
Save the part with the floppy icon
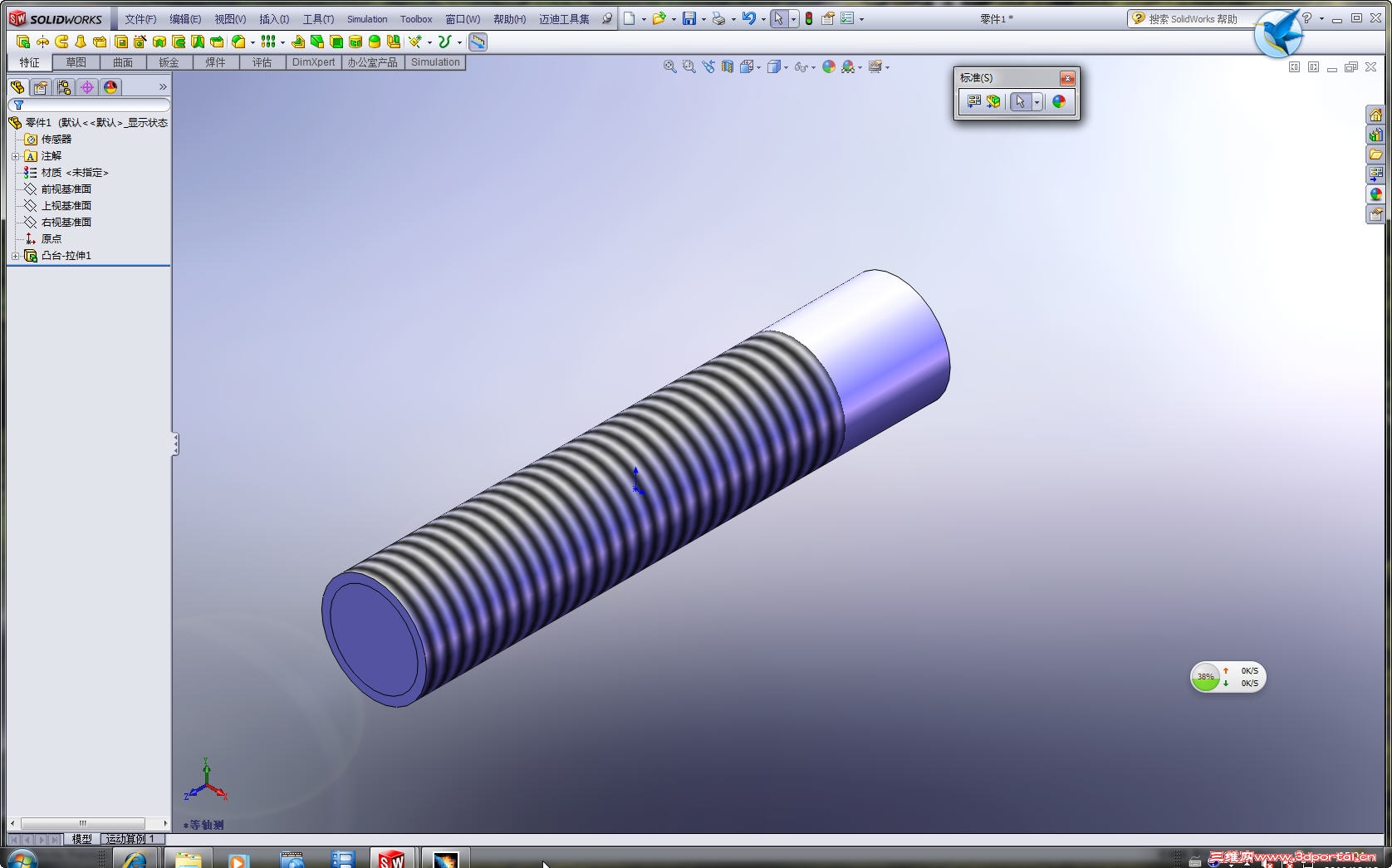pos(689,18)
